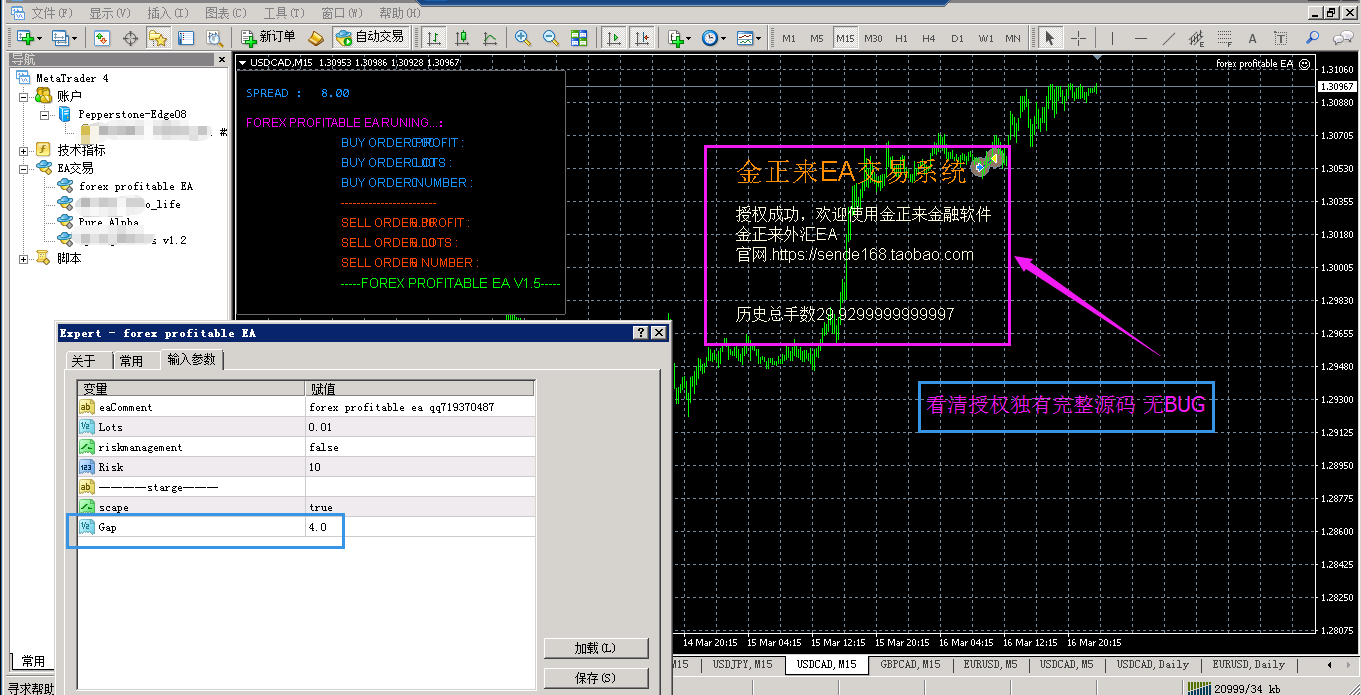The height and width of the screenshot is (695, 1361).
Task: Open the 图表 menu
Action: tap(225, 13)
